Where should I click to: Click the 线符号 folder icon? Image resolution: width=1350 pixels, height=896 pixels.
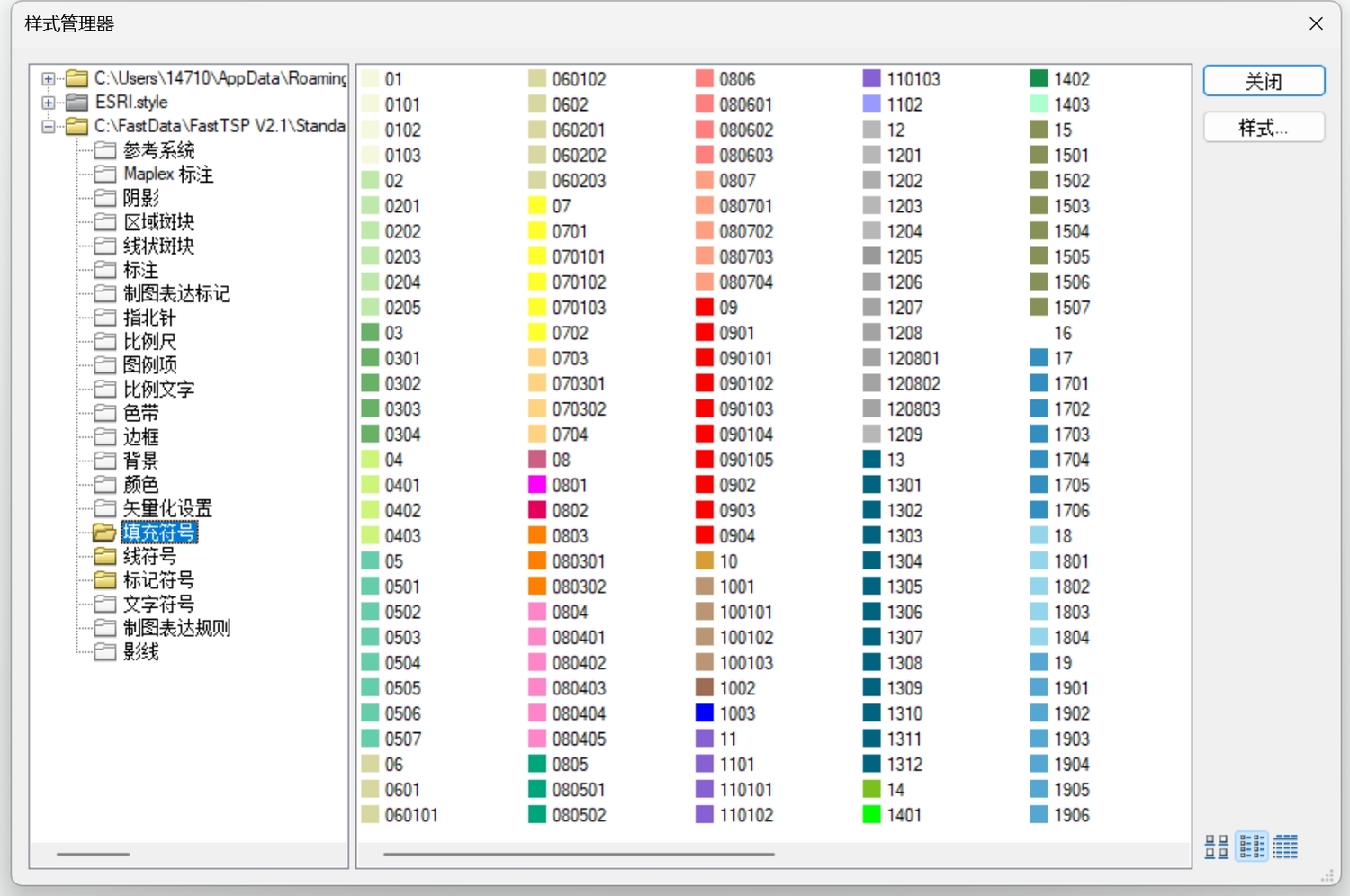105,557
